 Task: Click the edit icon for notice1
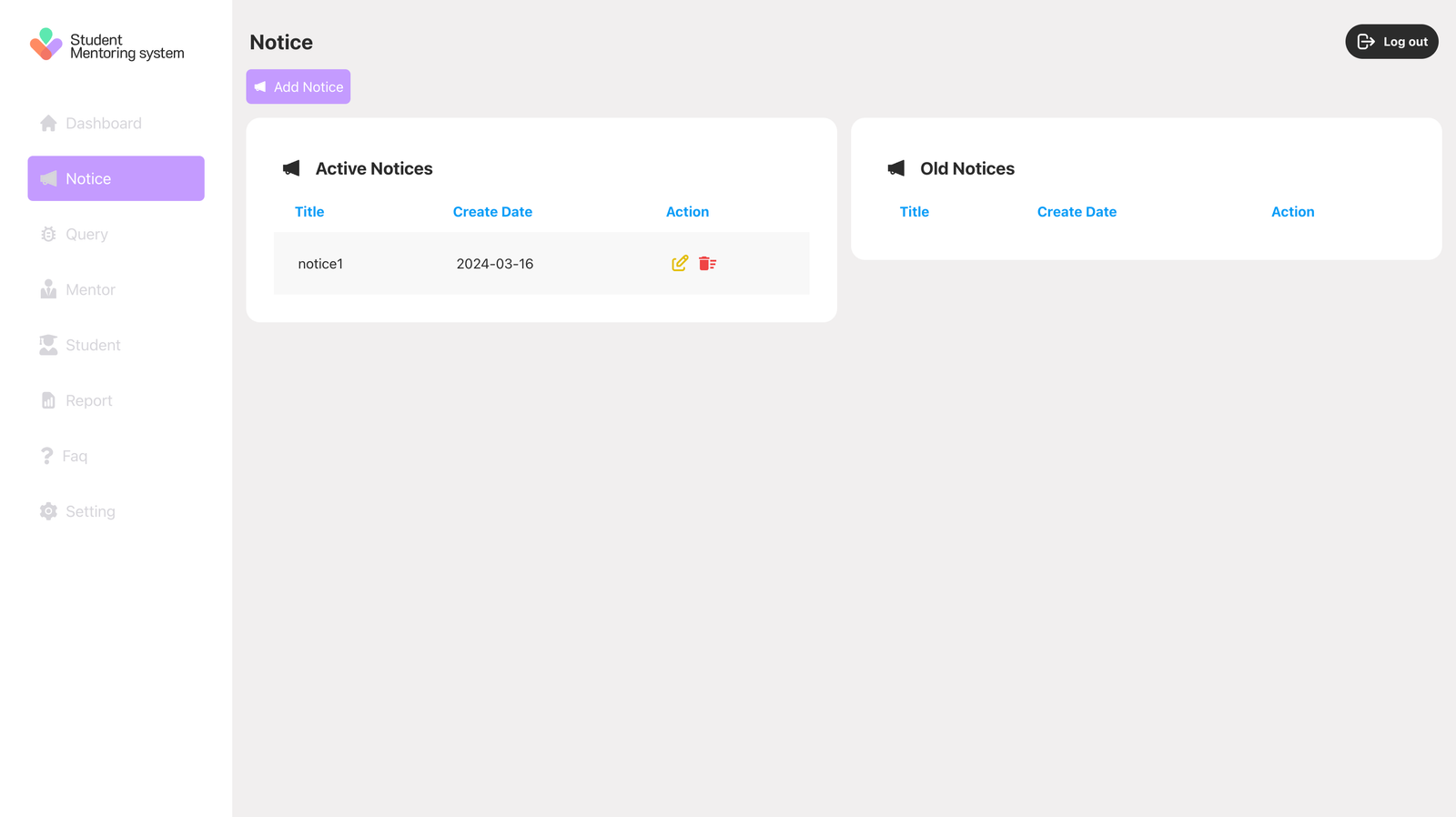click(680, 263)
